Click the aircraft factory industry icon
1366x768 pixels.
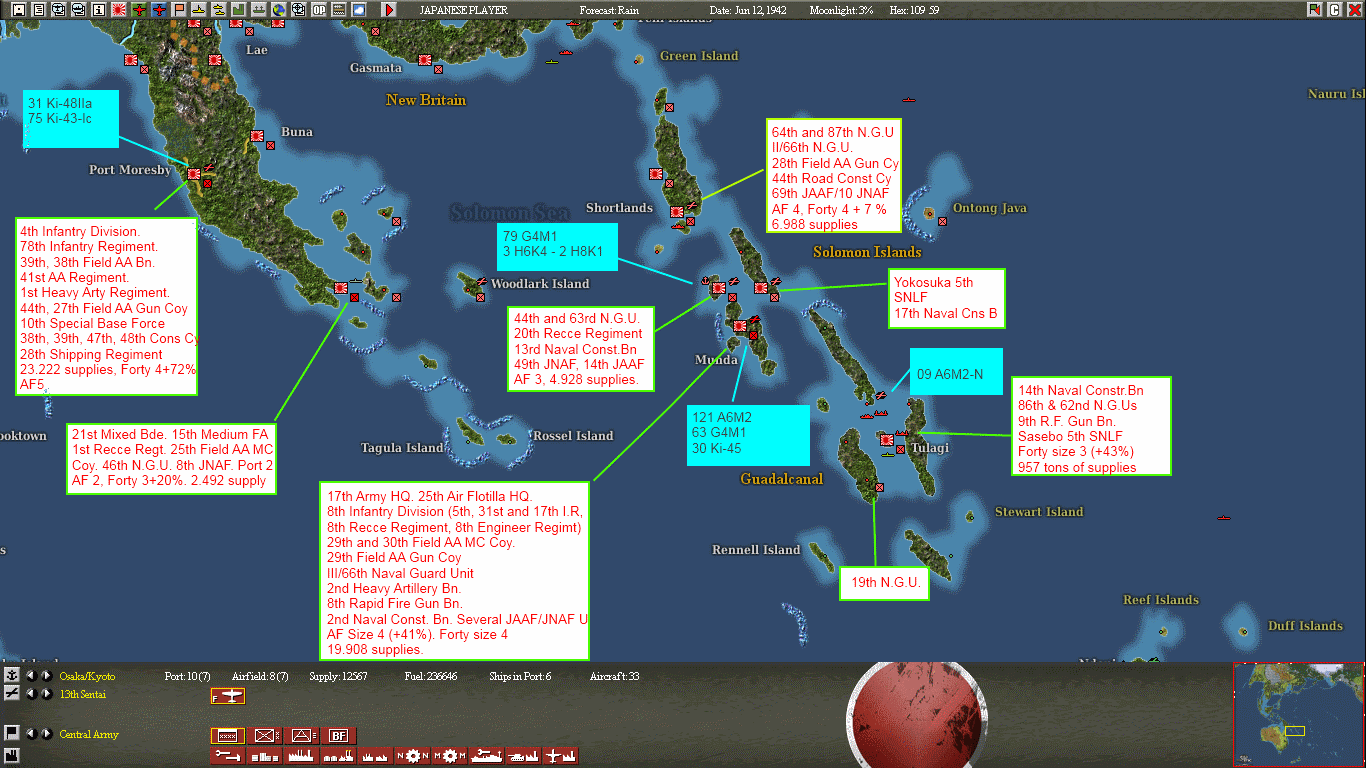point(559,756)
